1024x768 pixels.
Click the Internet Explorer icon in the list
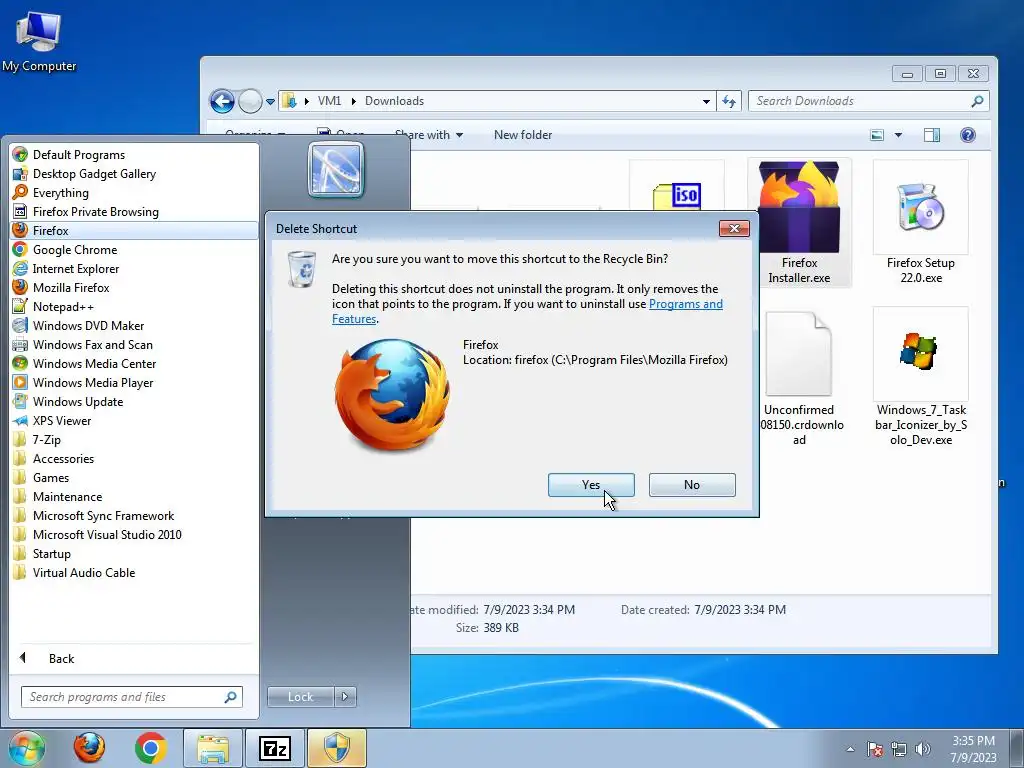click(x=20, y=268)
